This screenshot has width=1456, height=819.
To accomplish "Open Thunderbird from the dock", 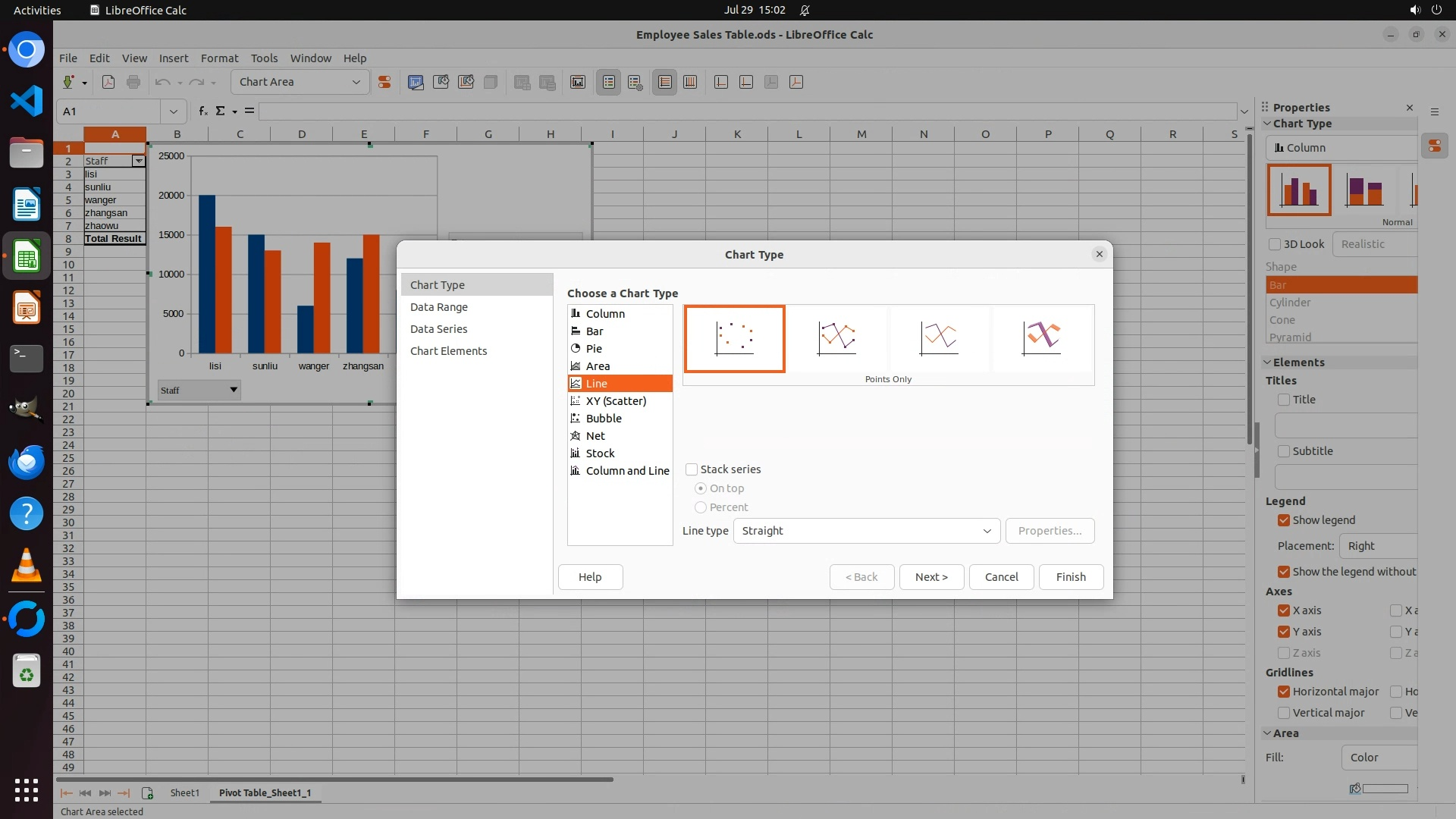I will (27, 462).
